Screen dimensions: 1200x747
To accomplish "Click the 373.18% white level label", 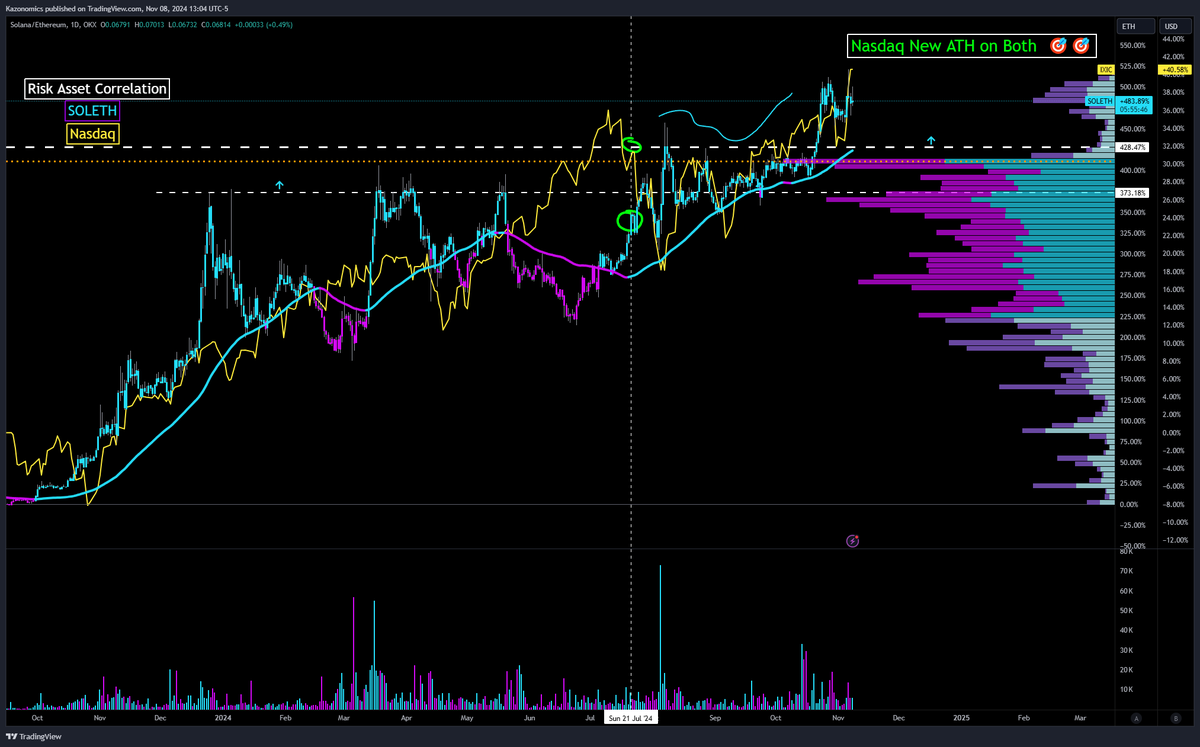I will (1133, 193).
